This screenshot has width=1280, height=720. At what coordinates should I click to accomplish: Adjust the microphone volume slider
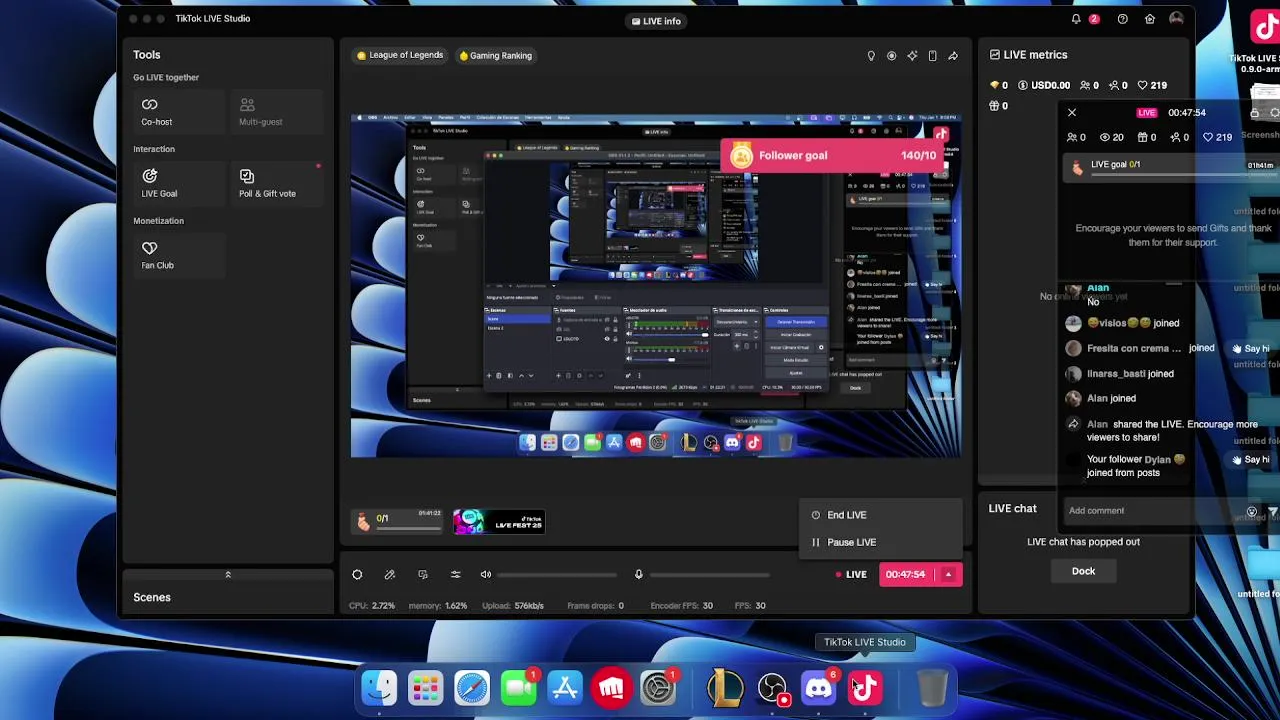[x=710, y=575]
